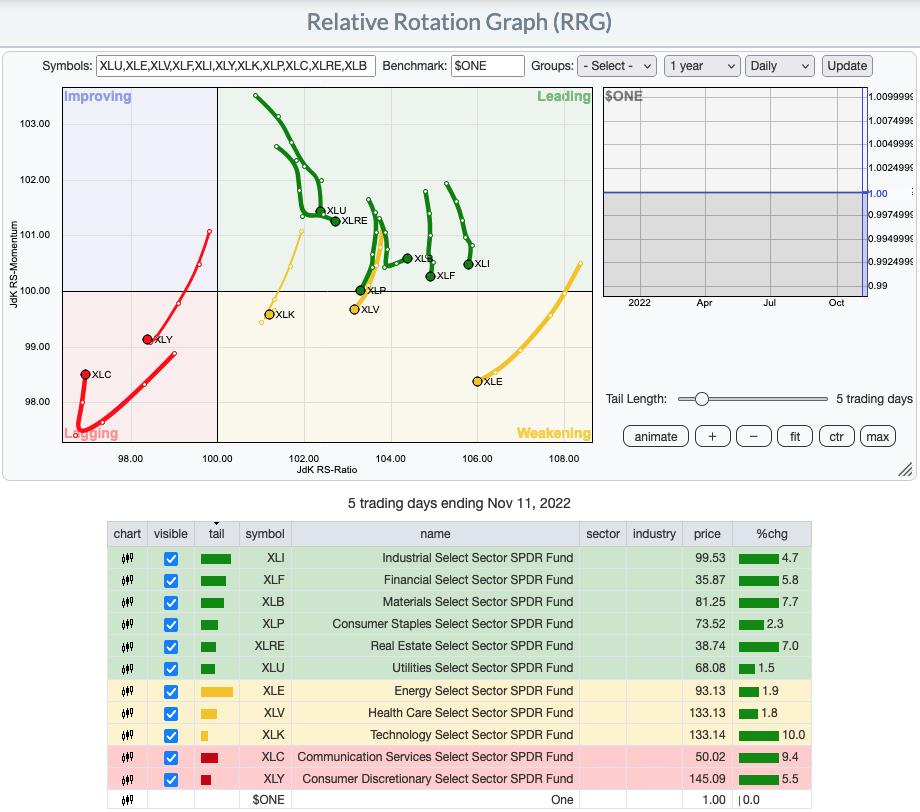Toggle visible checkbox for XLU Utilities
920x812 pixels.
[x=171, y=669]
